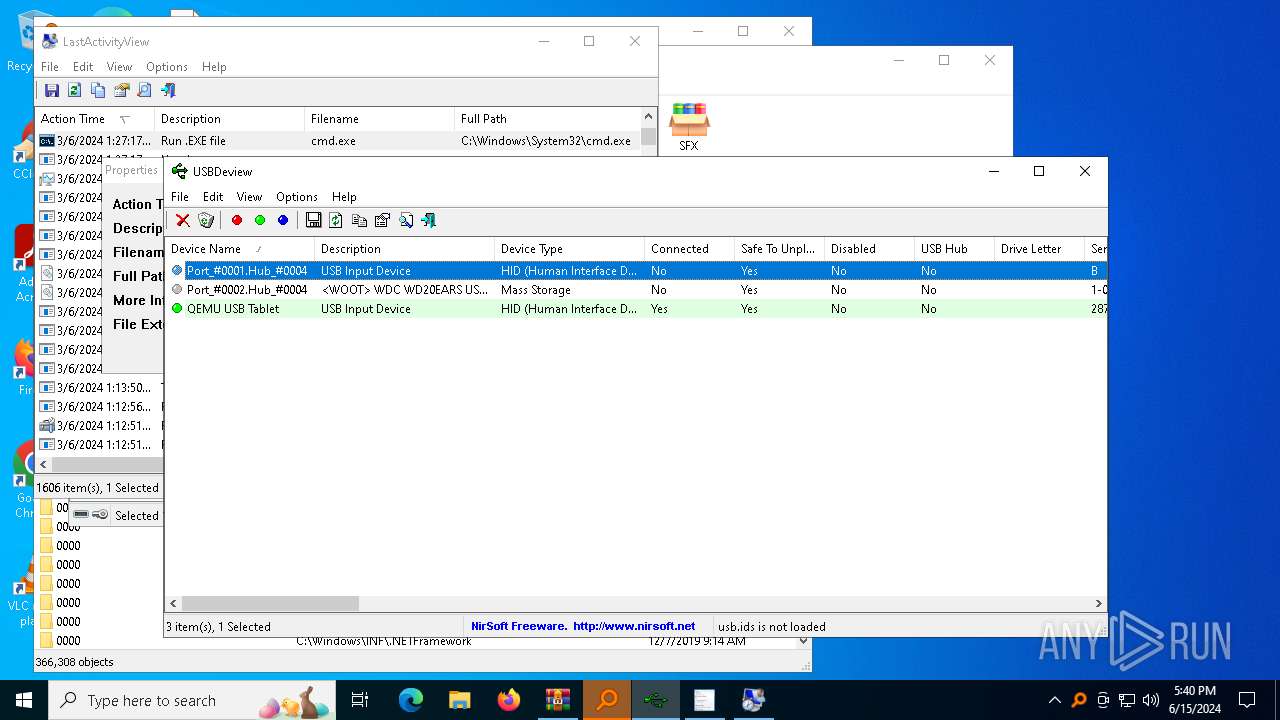The image size is (1280, 720).
Task: Click the exit icon in LastActivityView toolbar
Action: click(168, 90)
